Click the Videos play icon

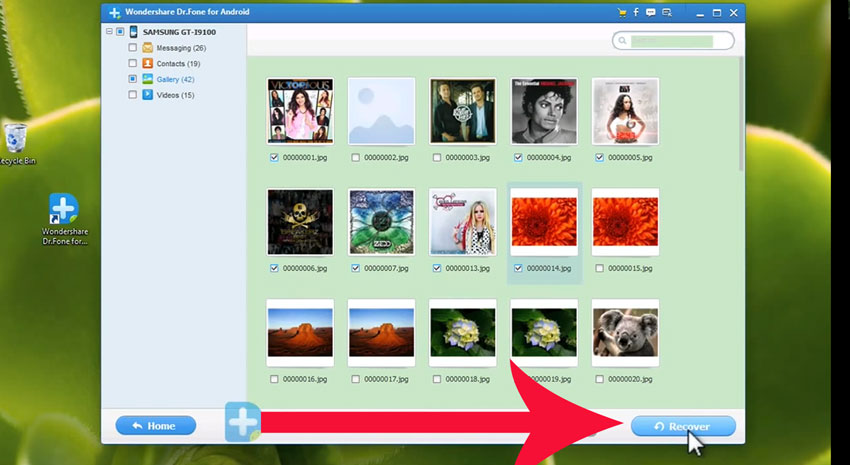[147, 95]
